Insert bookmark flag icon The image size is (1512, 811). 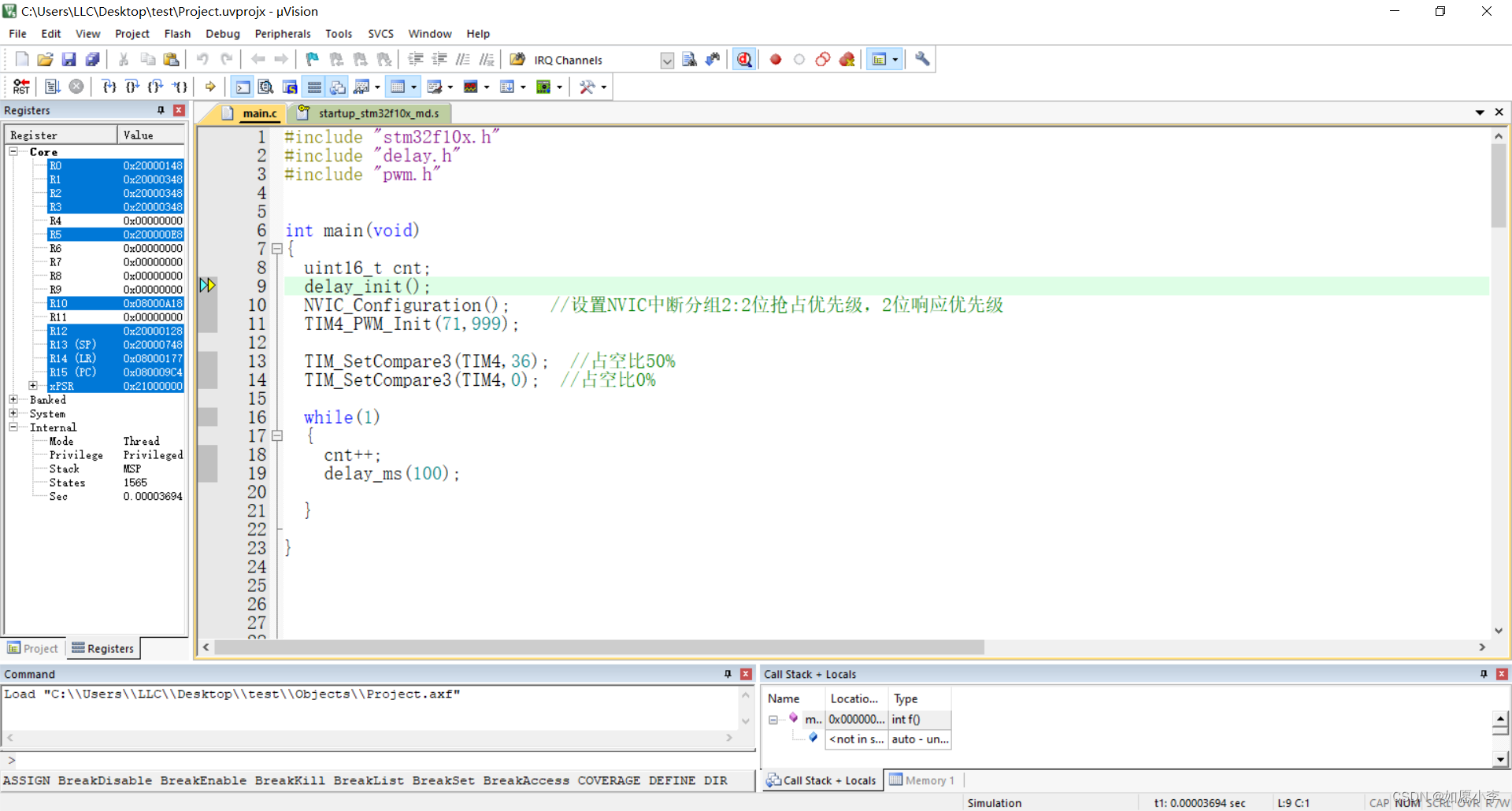click(312, 60)
